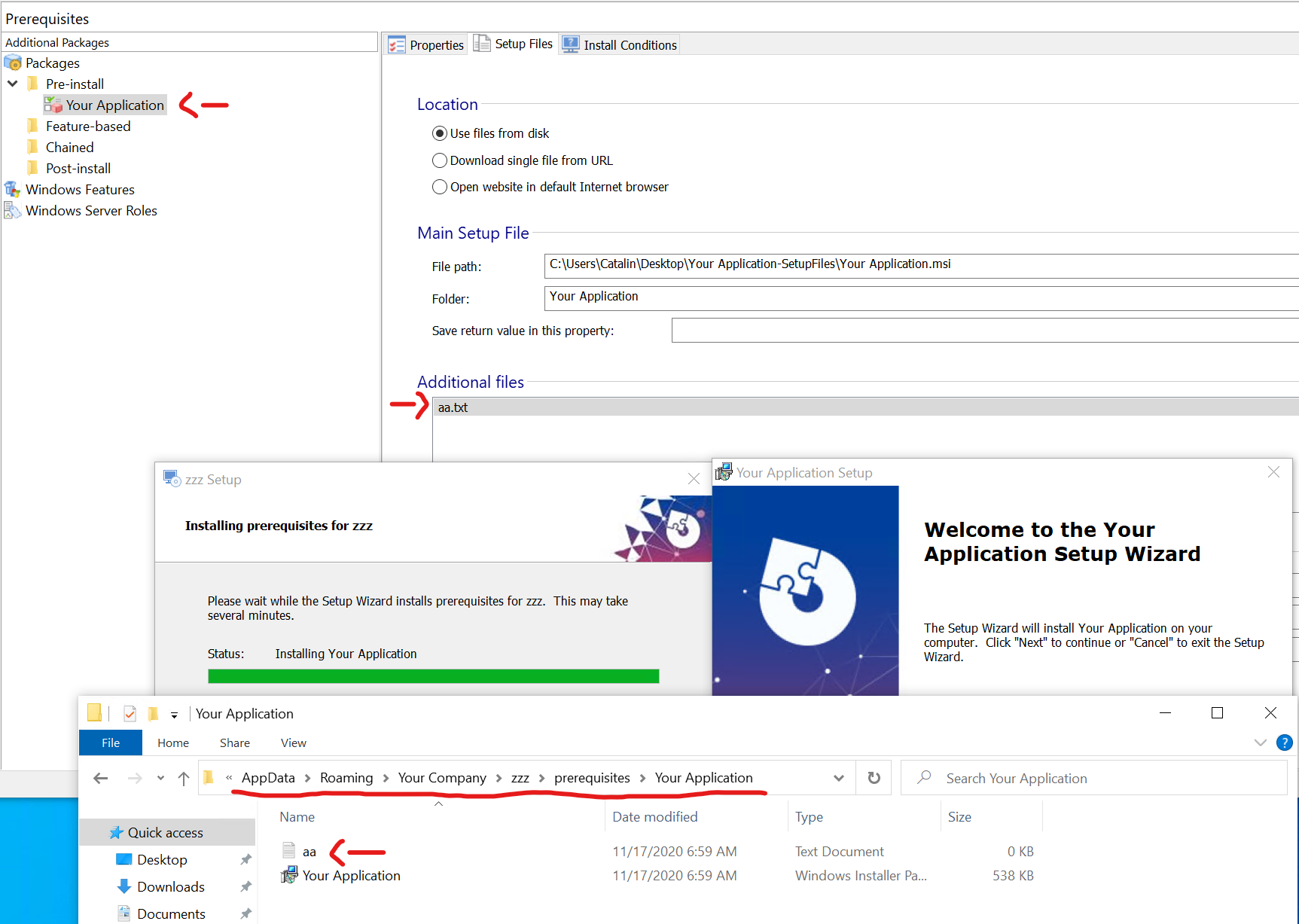The image size is (1299, 924).
Task: Select Your Application package in Pre-install
Action: pos(114,105)
